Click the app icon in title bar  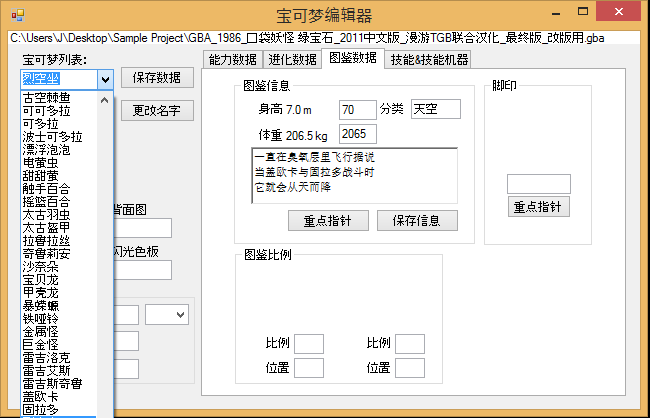pyautogui.click(x=18, y=15)
